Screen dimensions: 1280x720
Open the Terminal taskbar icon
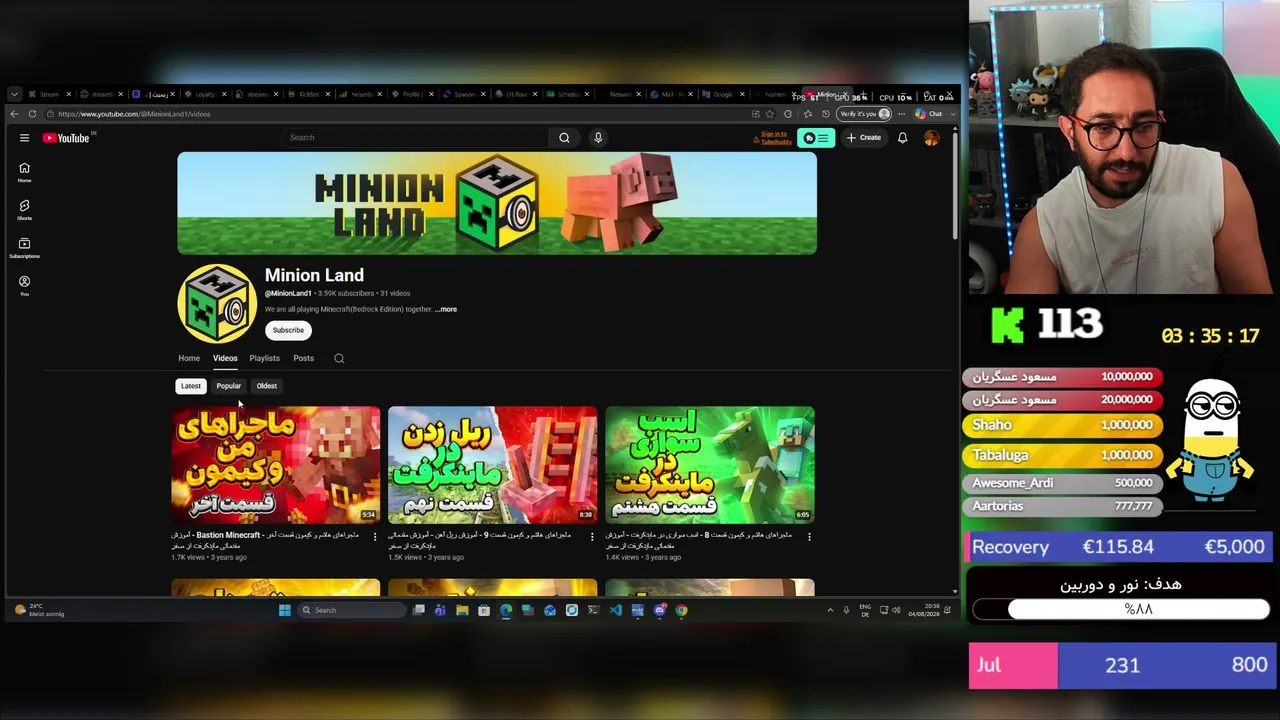click(x=593, y=610)
